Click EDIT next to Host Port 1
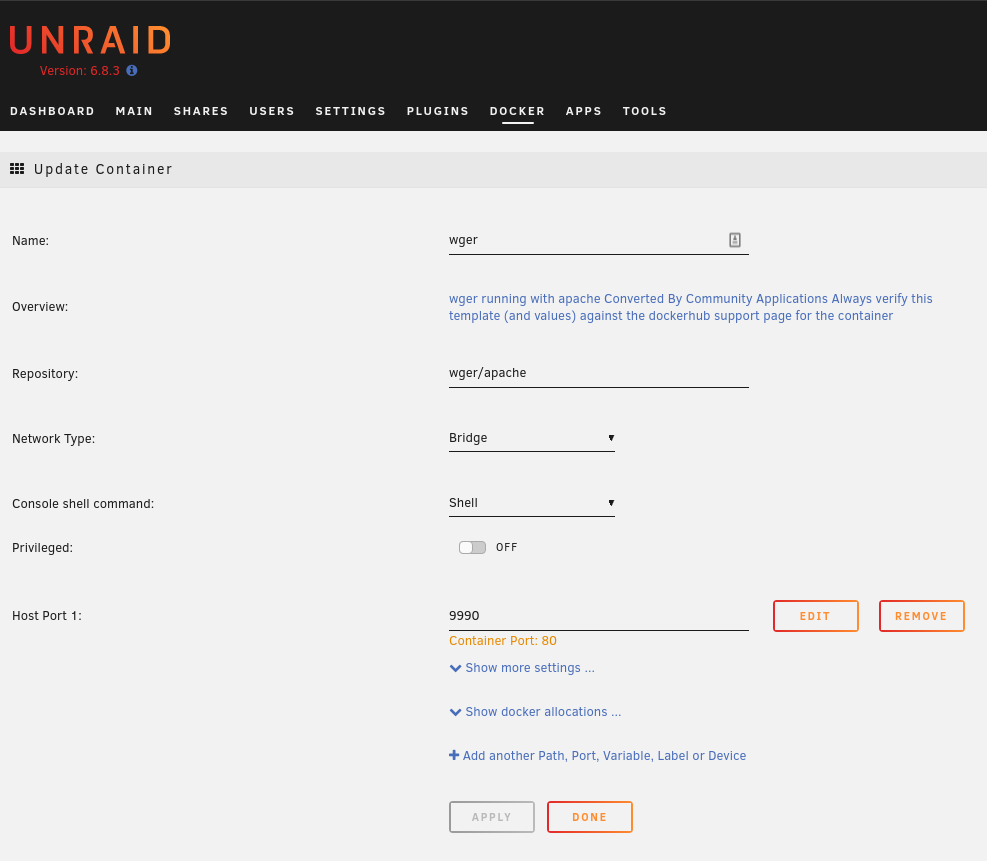 pos(815,615)
